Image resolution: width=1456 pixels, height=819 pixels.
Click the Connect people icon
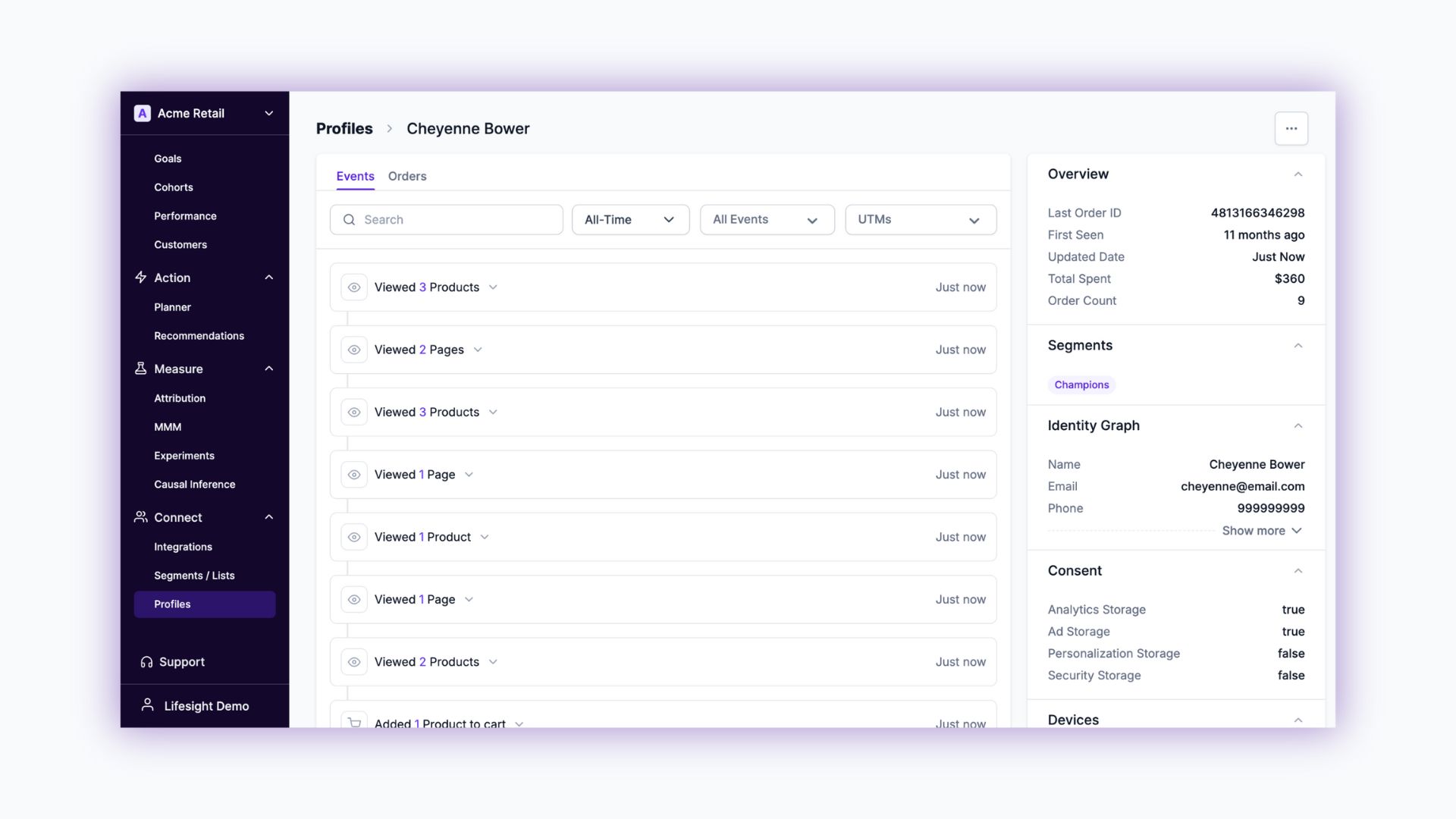(x=140, y=517)
